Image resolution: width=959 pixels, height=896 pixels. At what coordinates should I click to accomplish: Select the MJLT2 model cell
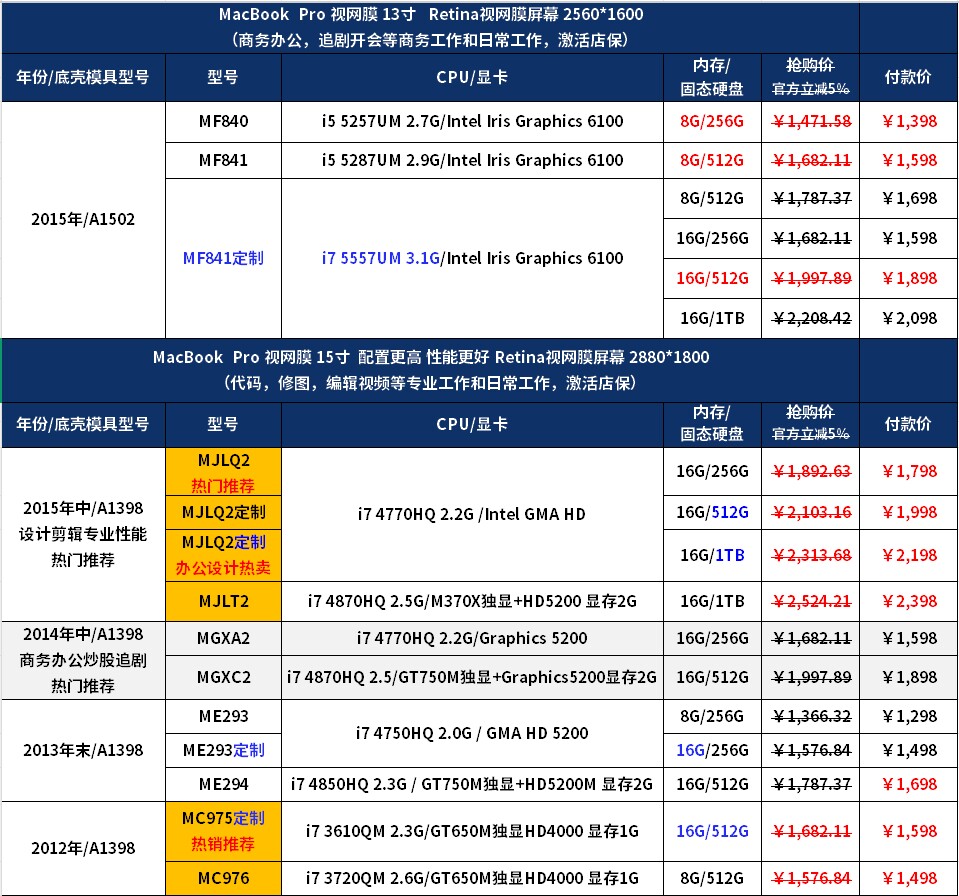click(223, 601)
